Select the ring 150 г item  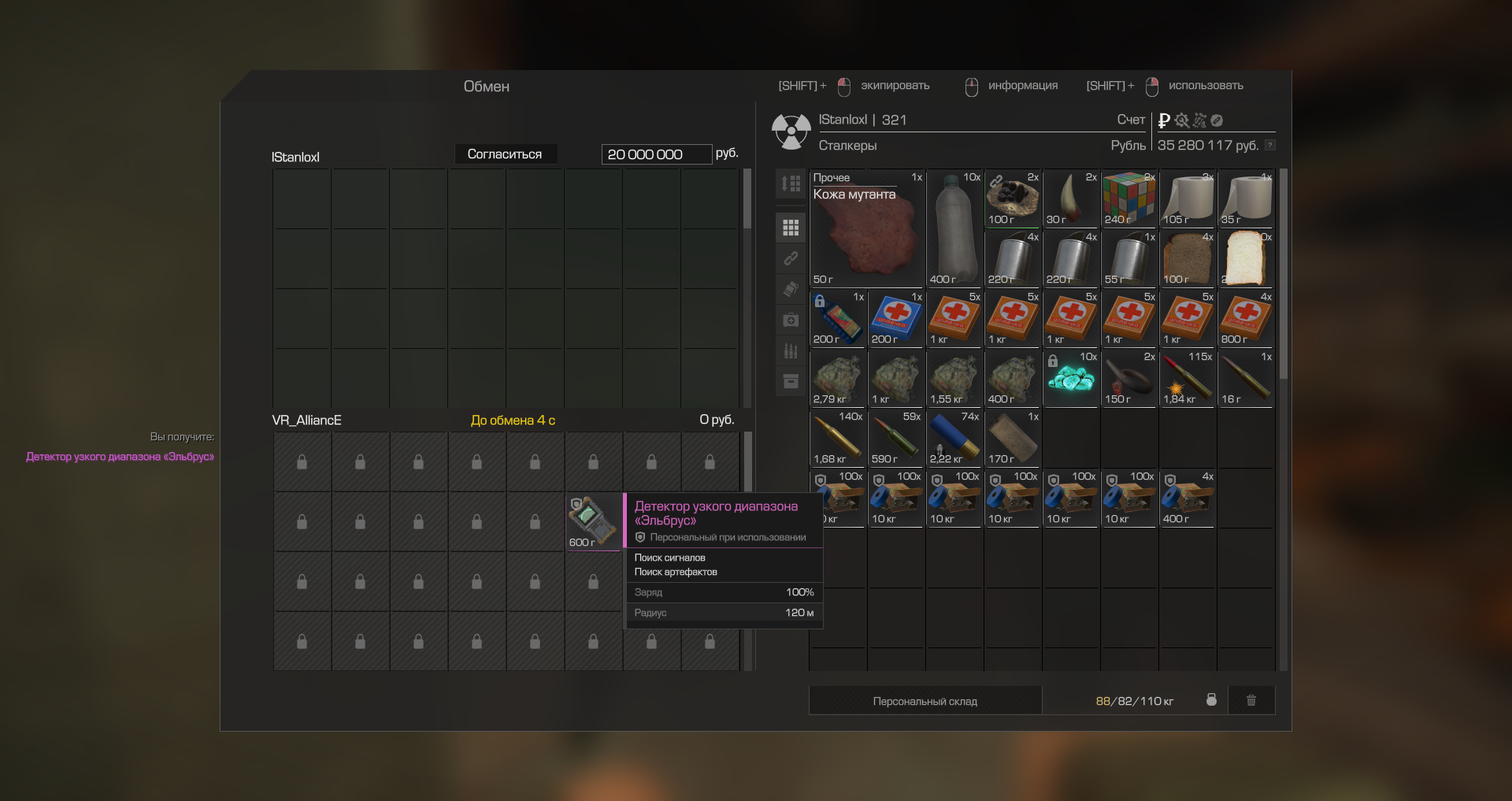[x=1129, y=378]
